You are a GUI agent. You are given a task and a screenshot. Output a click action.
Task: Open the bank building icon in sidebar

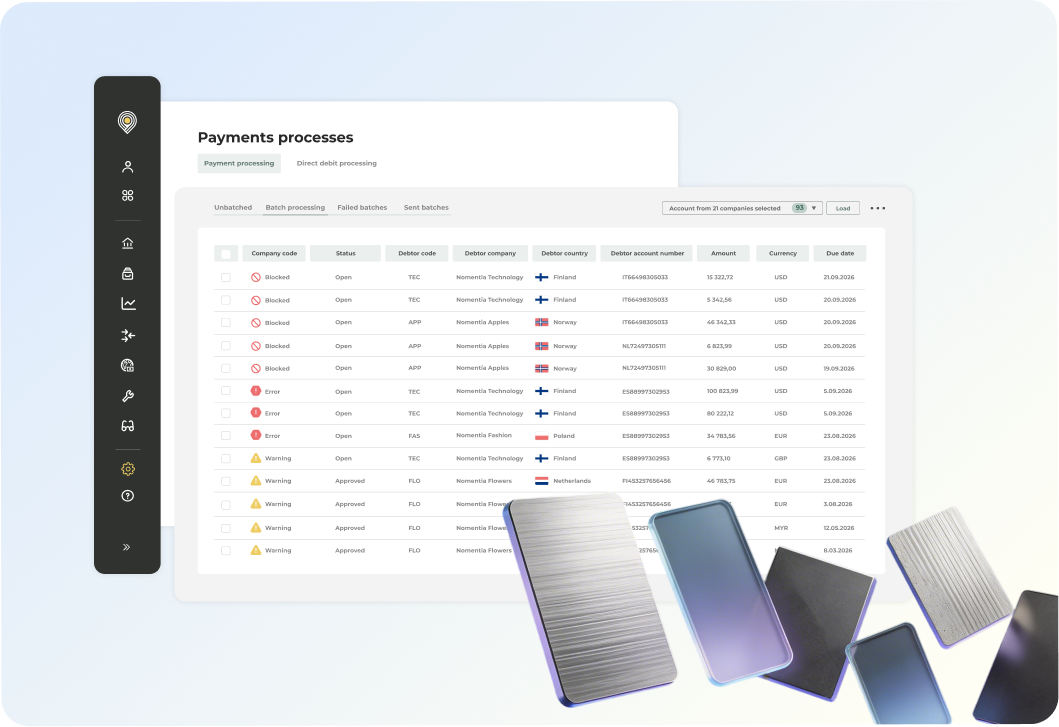pyautogui.click(x=127, y=243)
